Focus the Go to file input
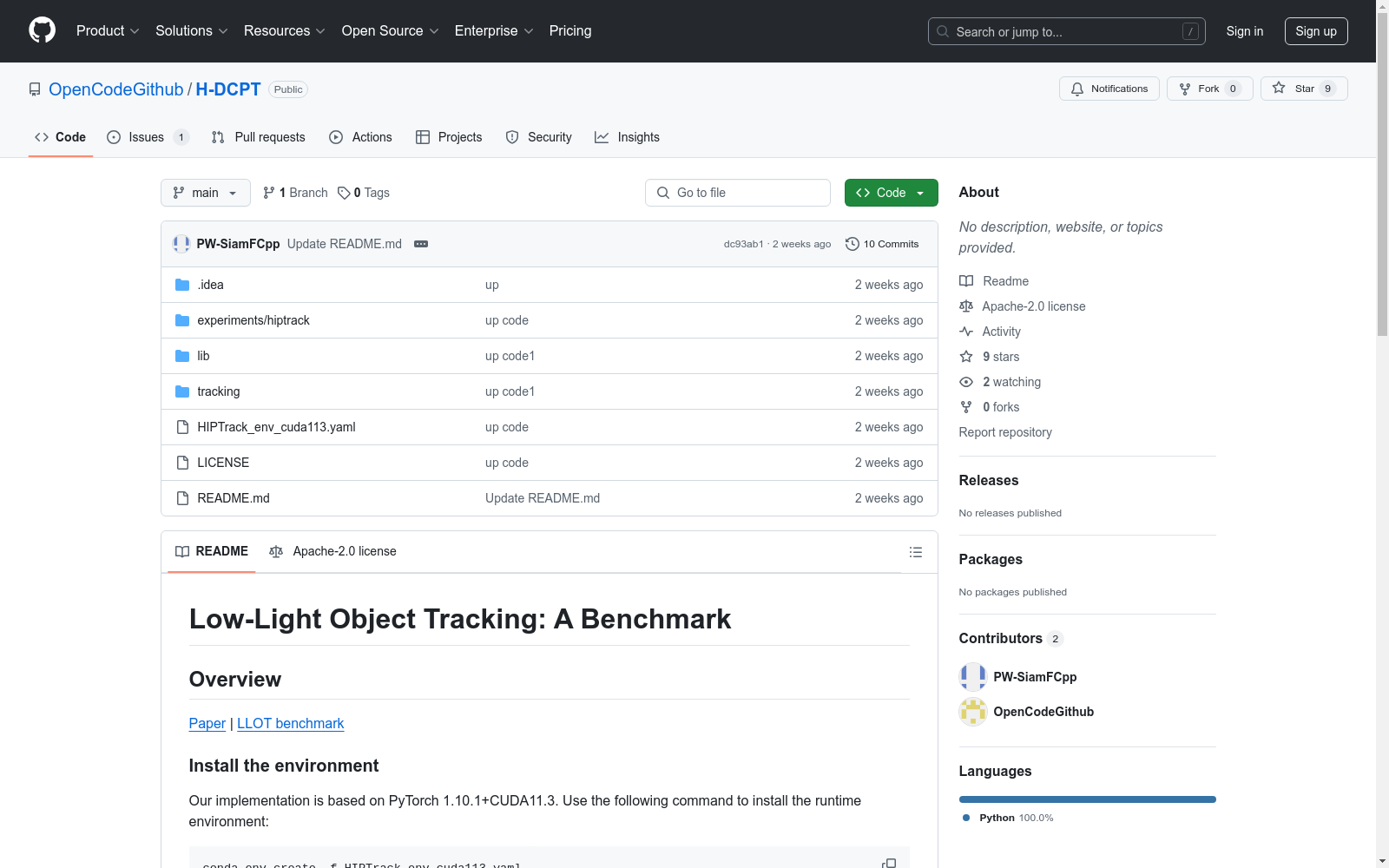 tap(738, 193)
